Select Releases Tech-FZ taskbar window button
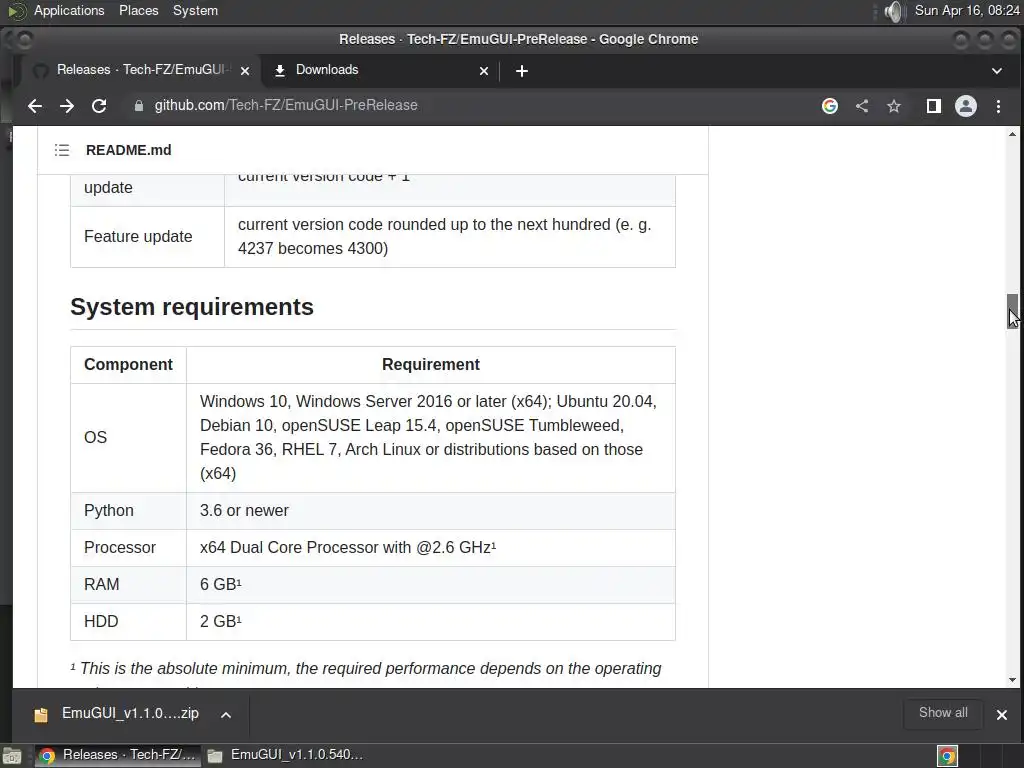This screenshot has width=1024, height=768. [118, 755]
